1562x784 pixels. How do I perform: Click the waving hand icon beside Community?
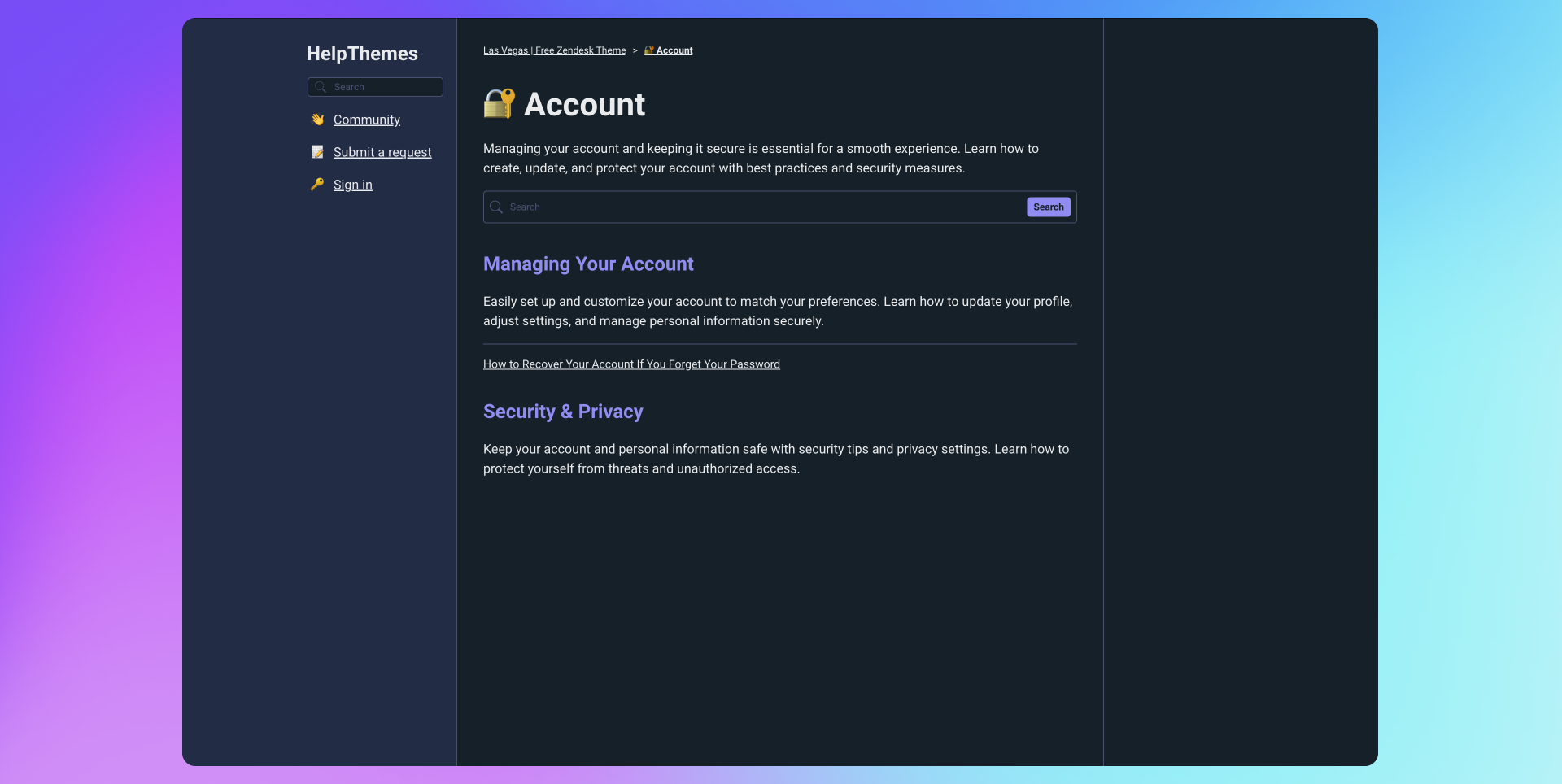pos(317,120)
